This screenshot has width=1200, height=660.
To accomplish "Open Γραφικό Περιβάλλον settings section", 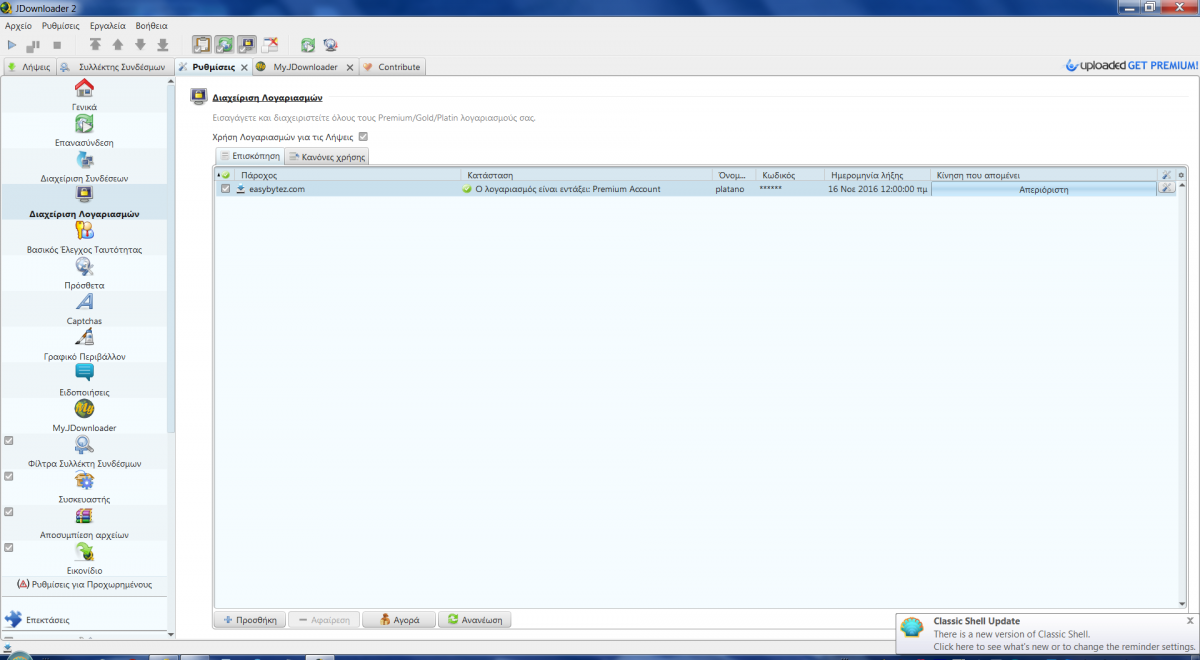I will 84,345.
